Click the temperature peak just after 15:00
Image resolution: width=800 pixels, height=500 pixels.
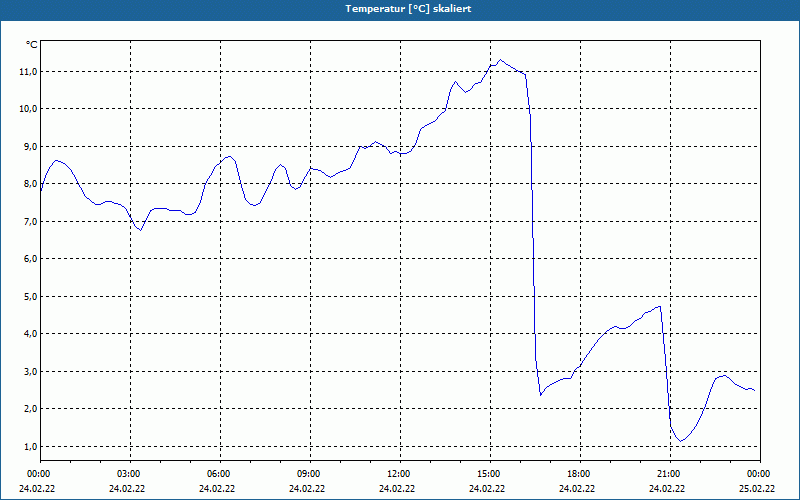[x=501, y=60]
